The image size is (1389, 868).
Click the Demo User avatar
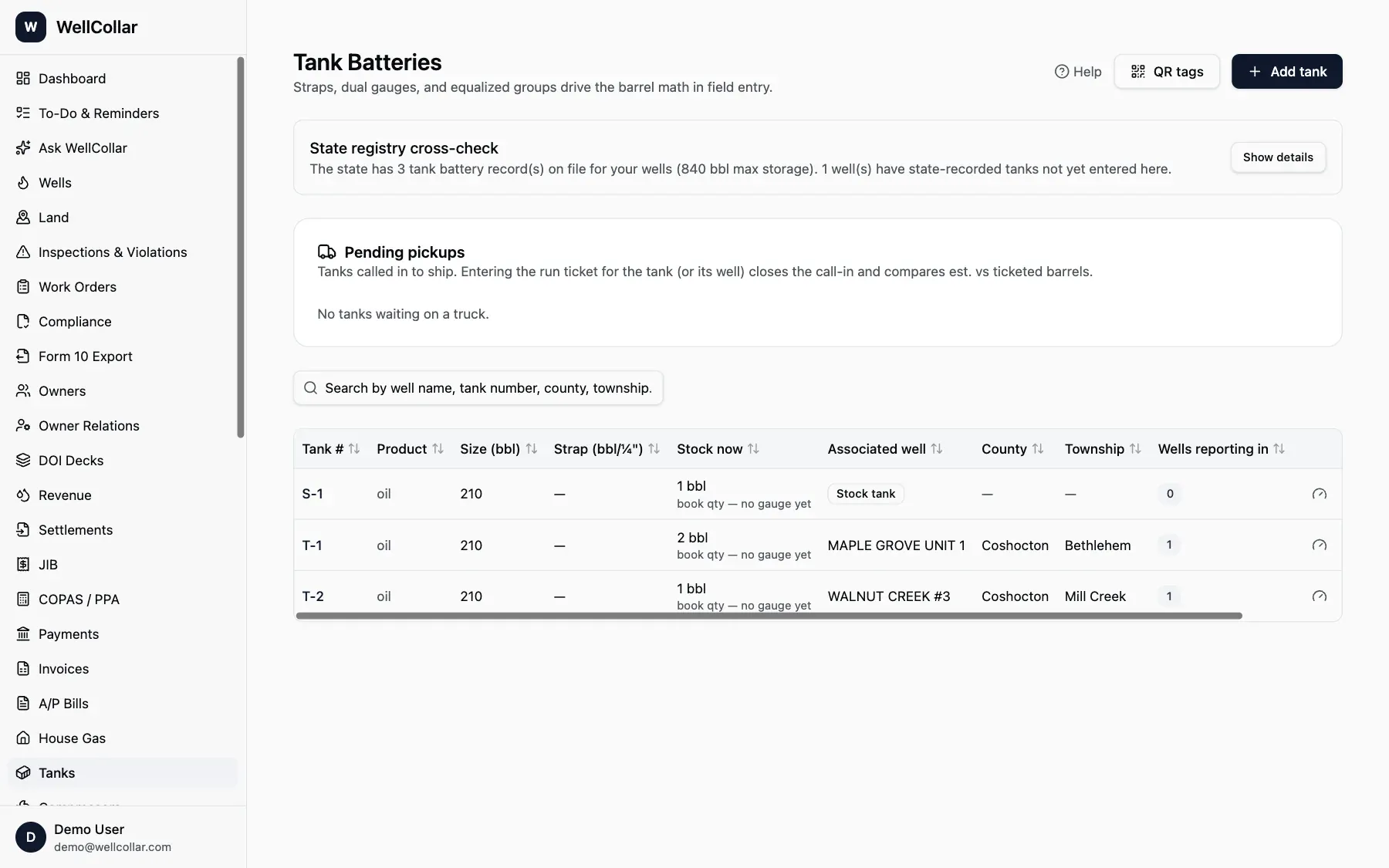pyautogui.click(x=31, y=837)
